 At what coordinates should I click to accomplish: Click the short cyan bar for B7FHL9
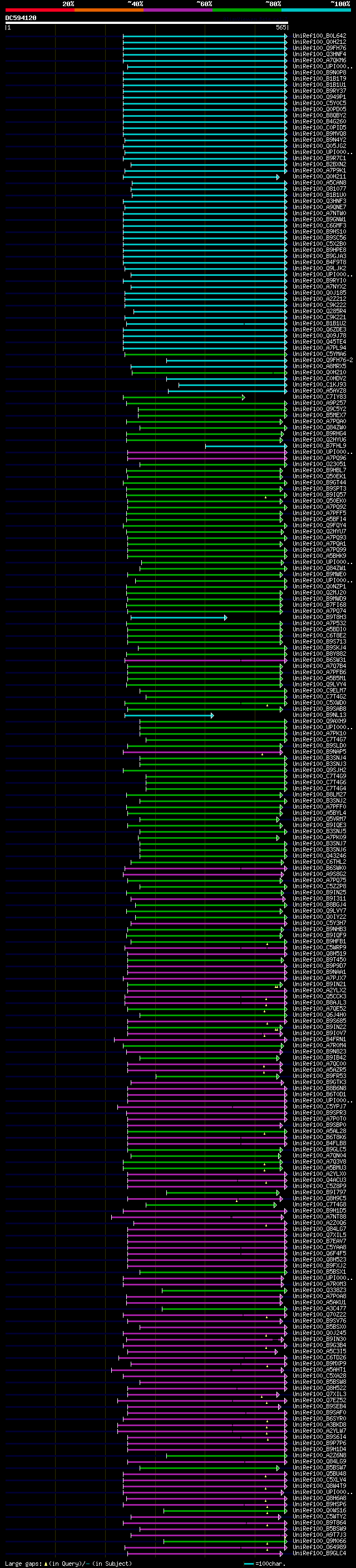[246, 447]
